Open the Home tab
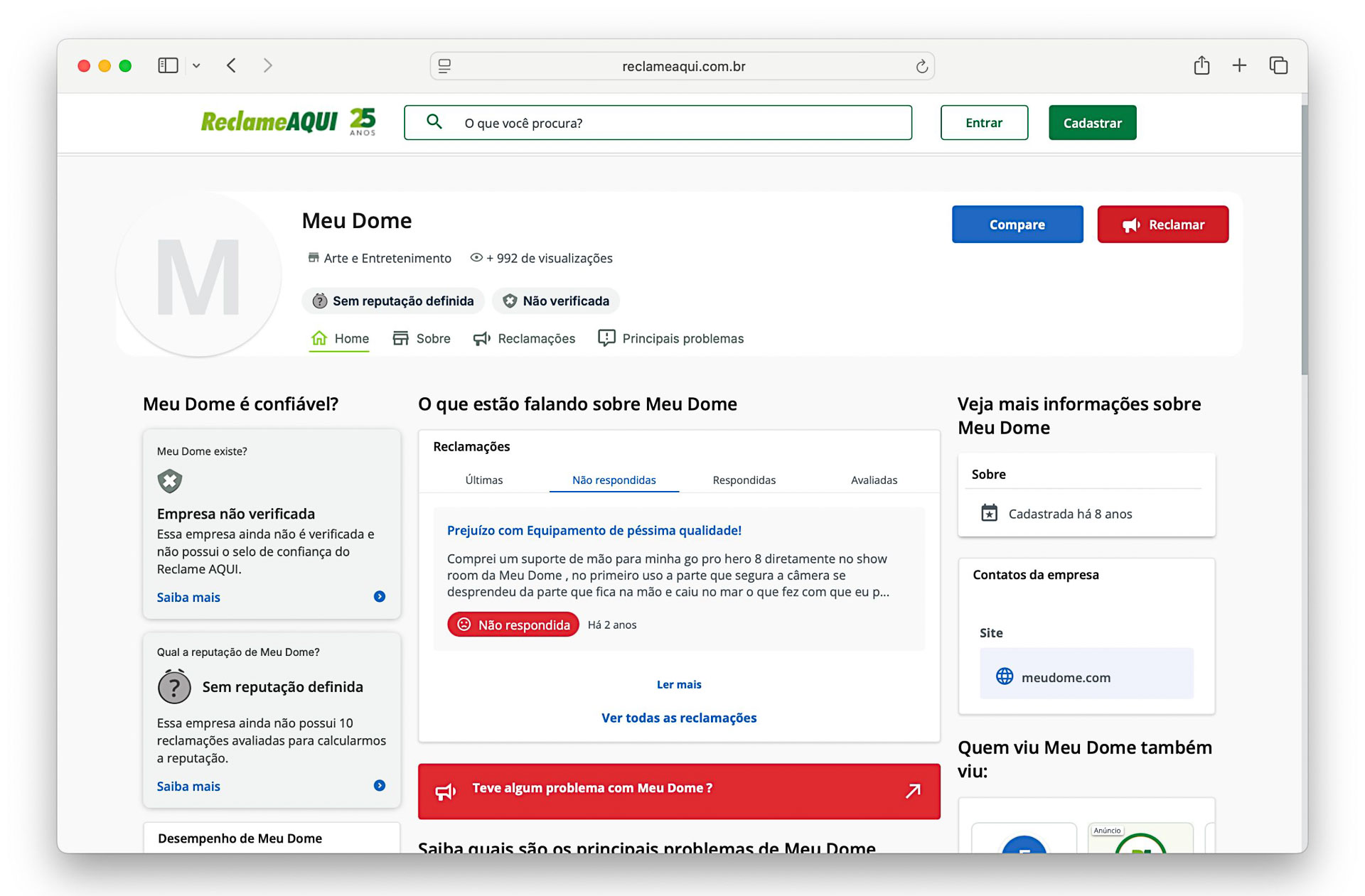The width and height of the screenshot is (1365, 896). click(340, 339)
